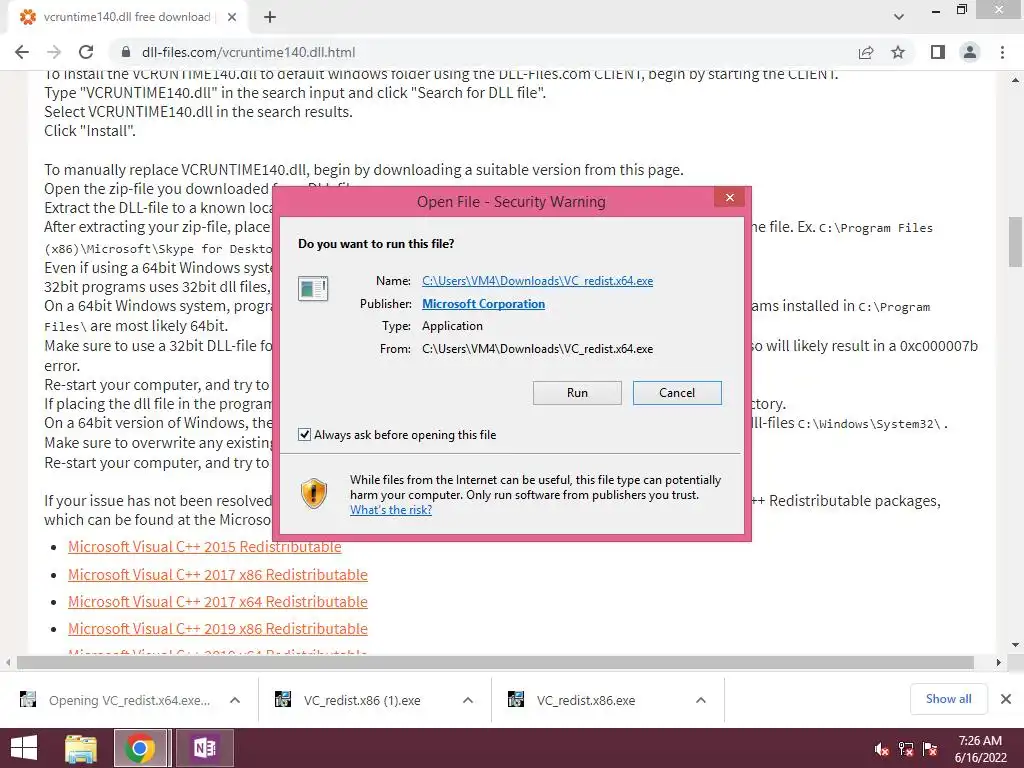The image size is (1024, 768).
Task: Open OneNote from the taskbar
Action: pyautogui.click(x=204, y=748)
